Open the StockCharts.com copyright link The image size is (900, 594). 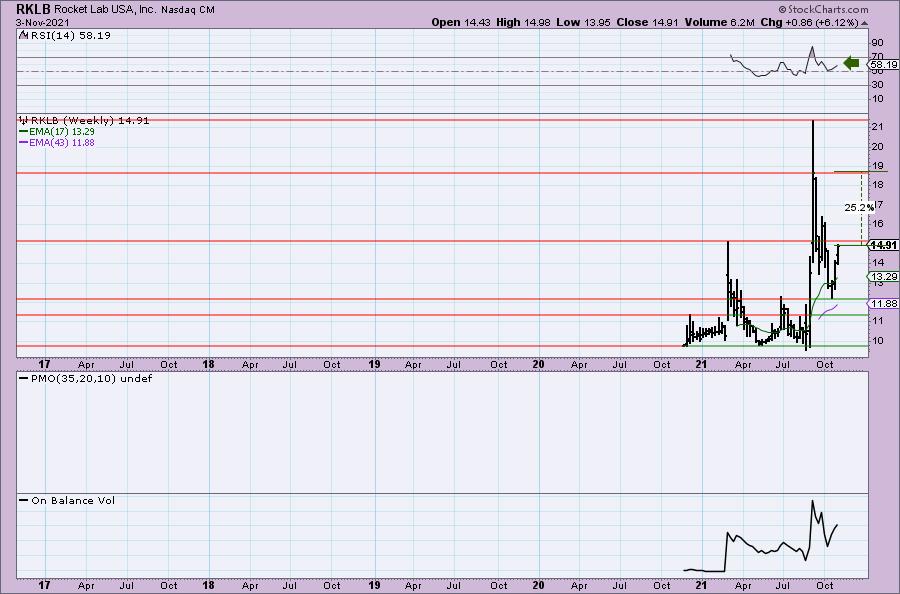pos(823,9)
